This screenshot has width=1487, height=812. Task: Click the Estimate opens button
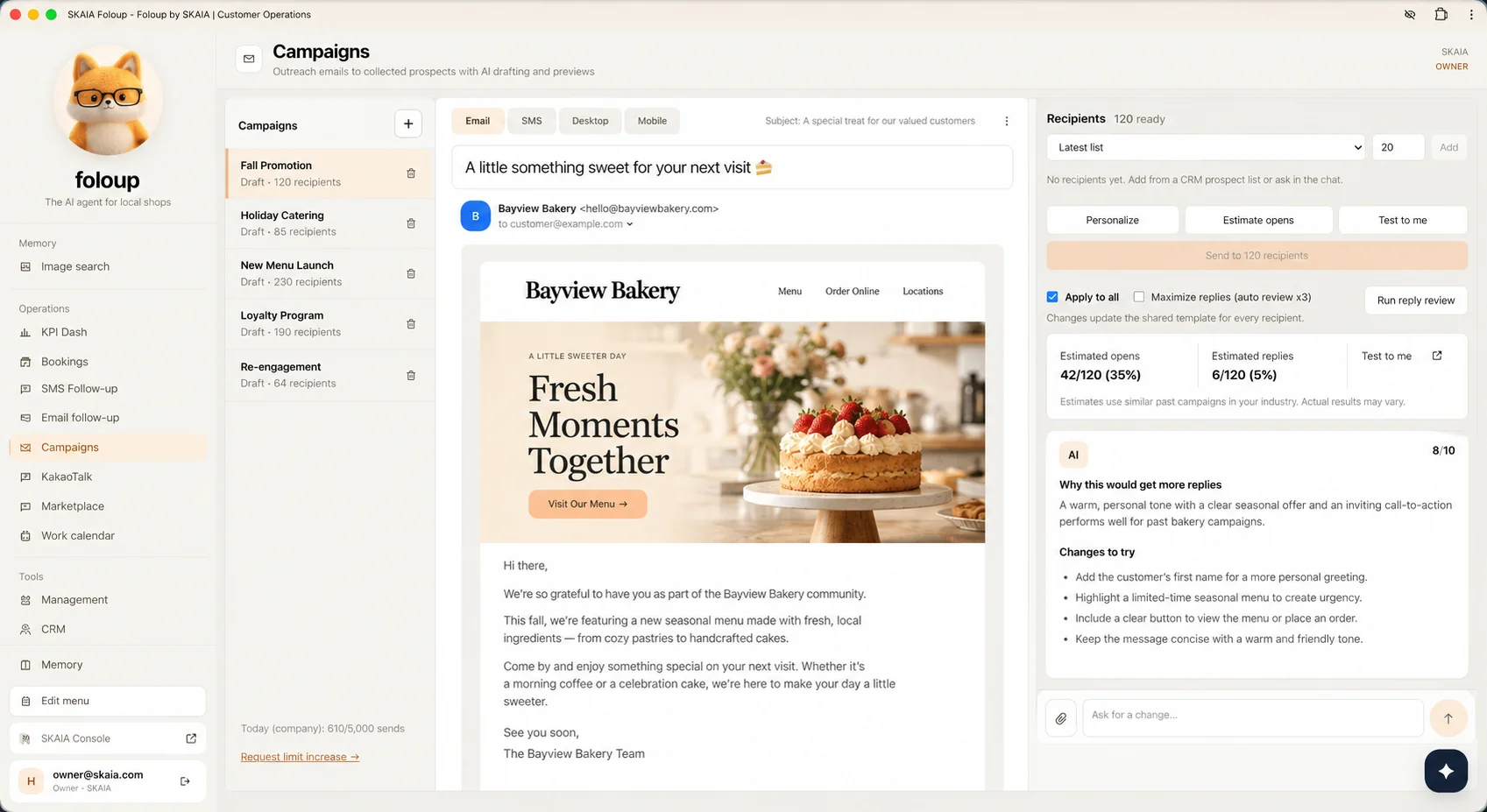1258,220
